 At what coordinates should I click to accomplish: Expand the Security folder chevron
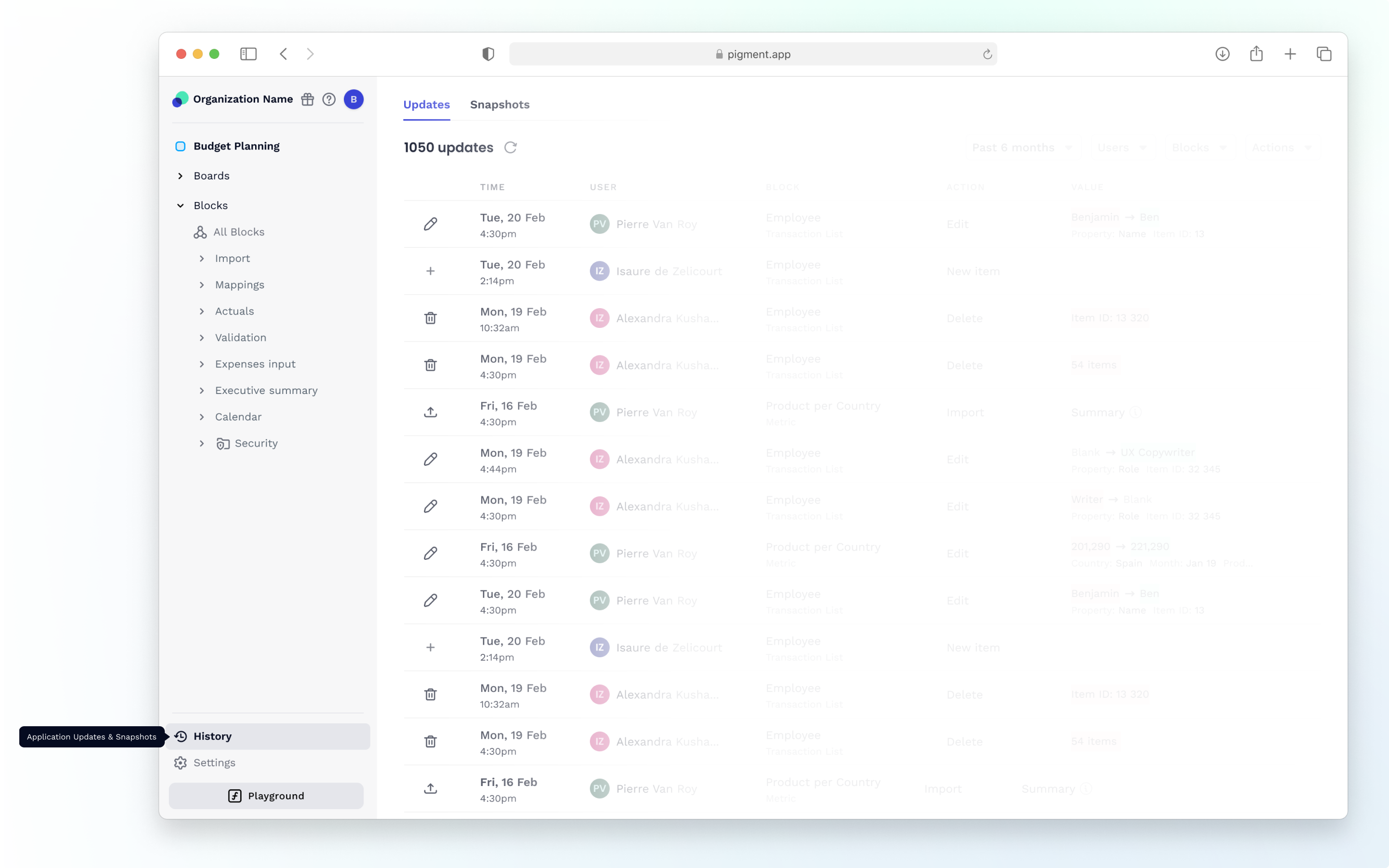point(202,443)
